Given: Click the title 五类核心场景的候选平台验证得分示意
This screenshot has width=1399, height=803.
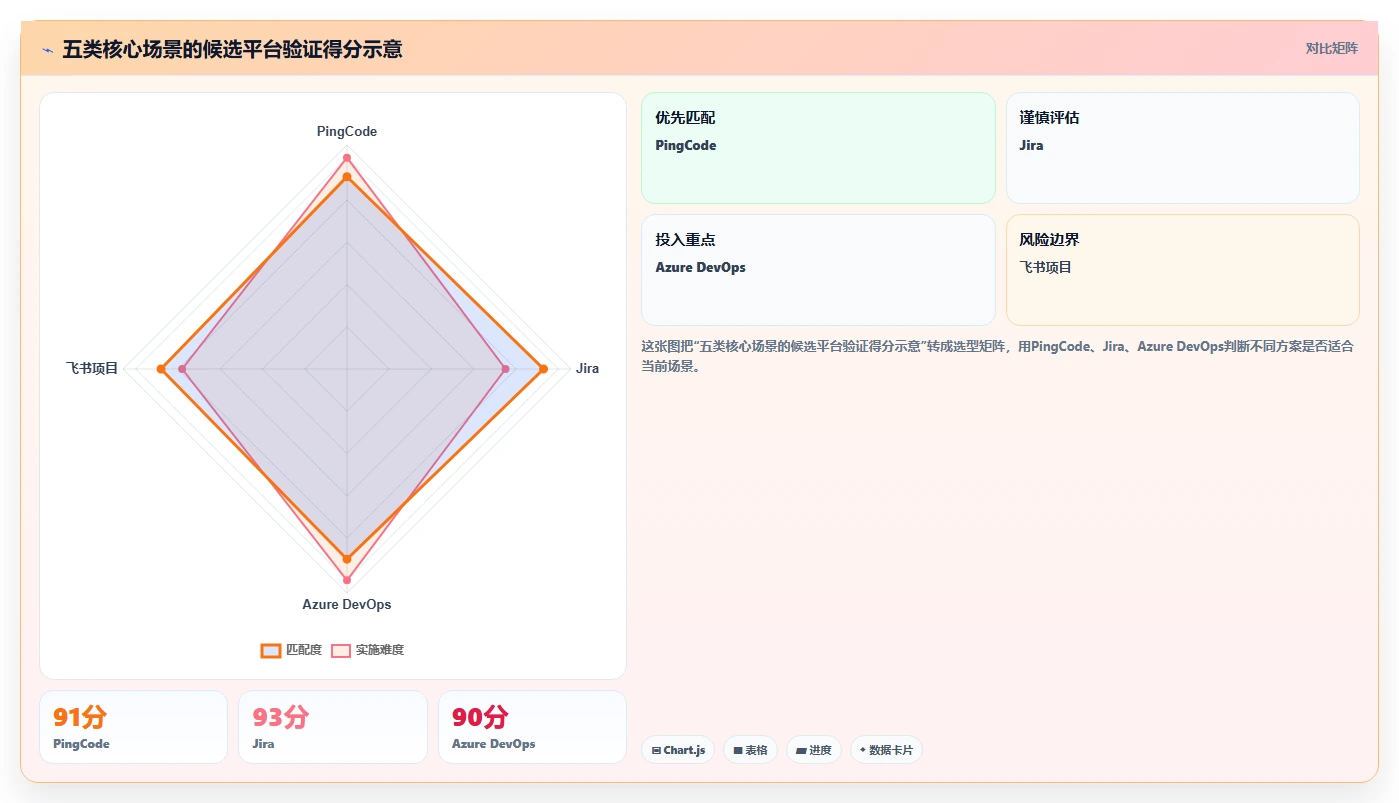Looking at the screenshot, I should pyautogui.click(x=232, y=49).
